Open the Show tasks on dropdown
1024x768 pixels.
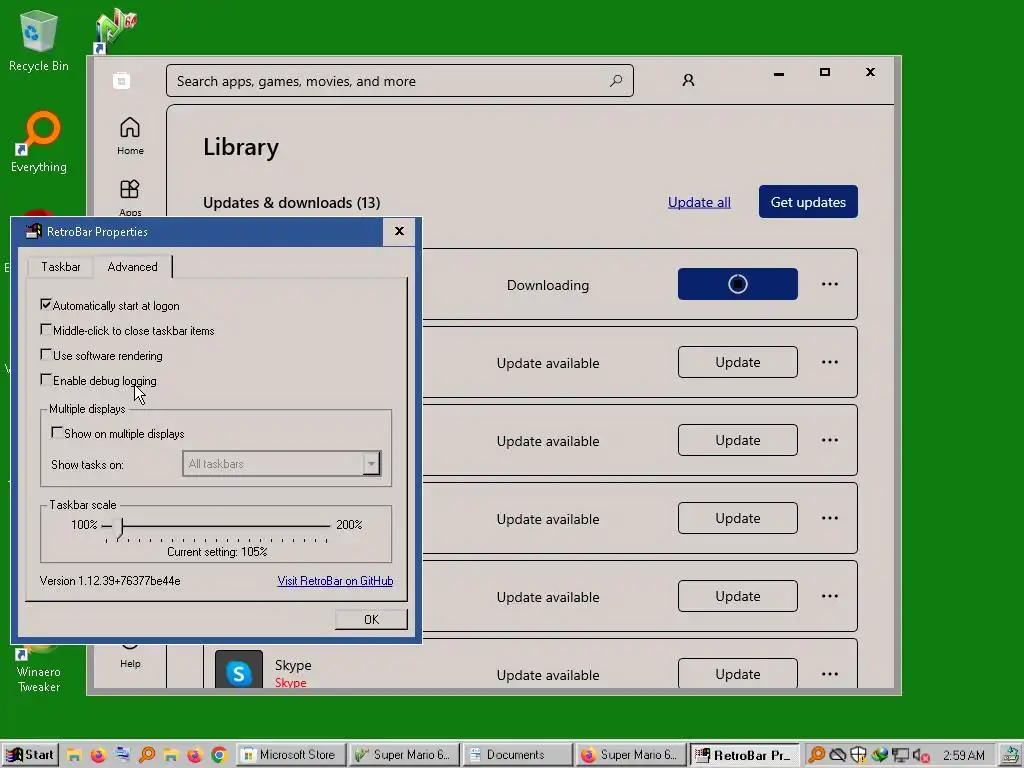pos(281,464)
